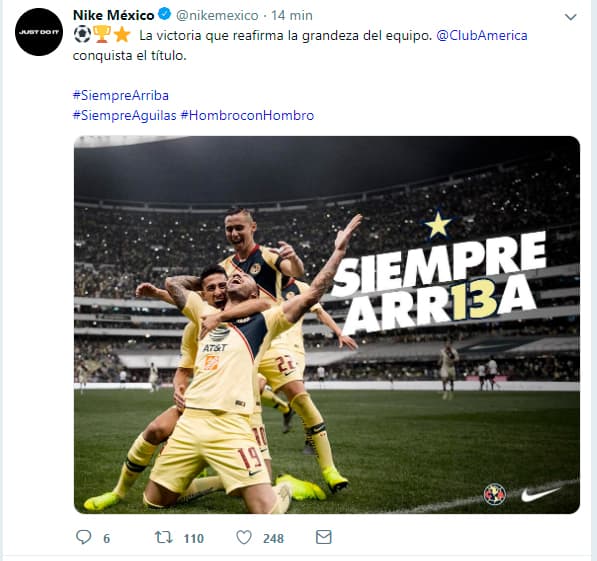Click the Nike swoosh logo in image
This screenshot has width=597, height=561.
[541, 494]
